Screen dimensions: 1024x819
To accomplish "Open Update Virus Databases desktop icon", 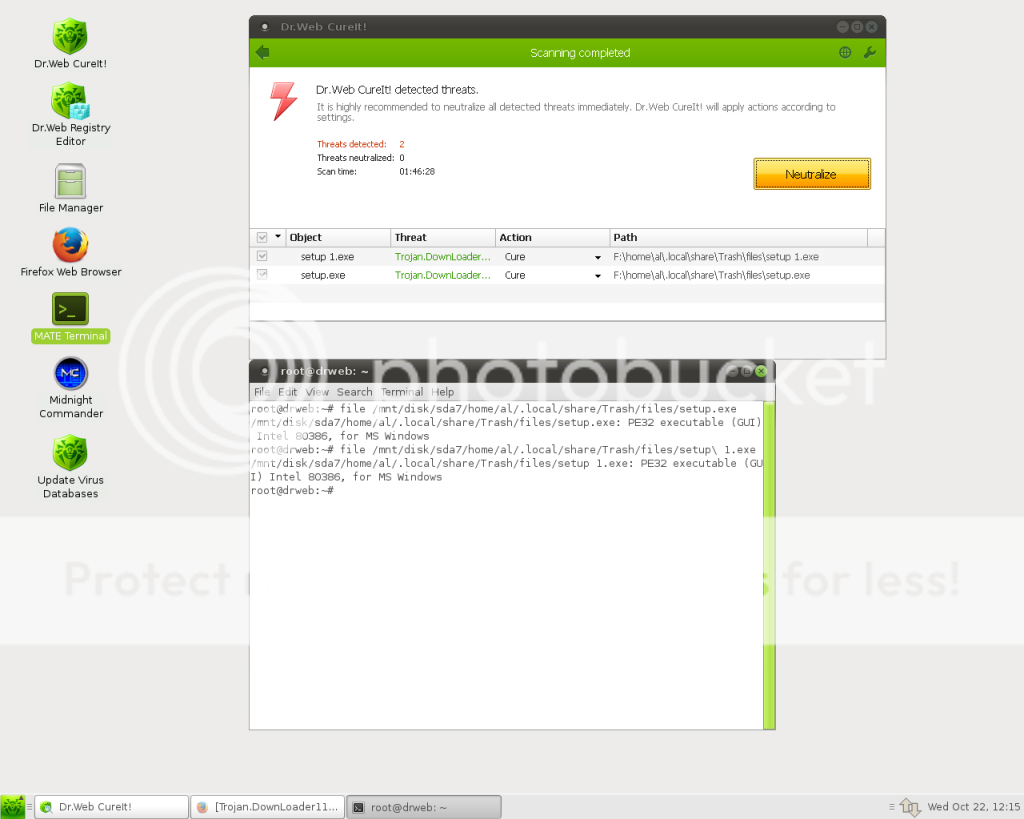I will tap(71, 467).
